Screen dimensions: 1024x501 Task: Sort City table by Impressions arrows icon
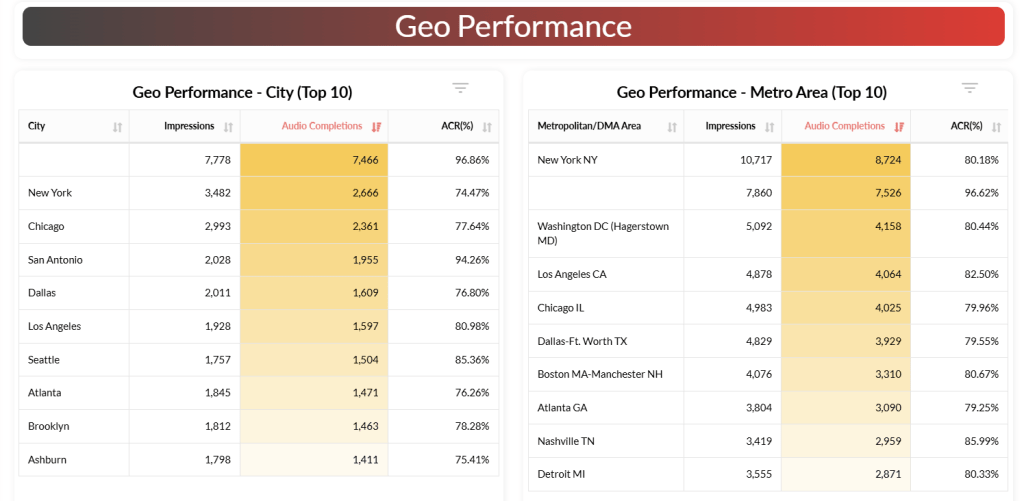(228, 127)
